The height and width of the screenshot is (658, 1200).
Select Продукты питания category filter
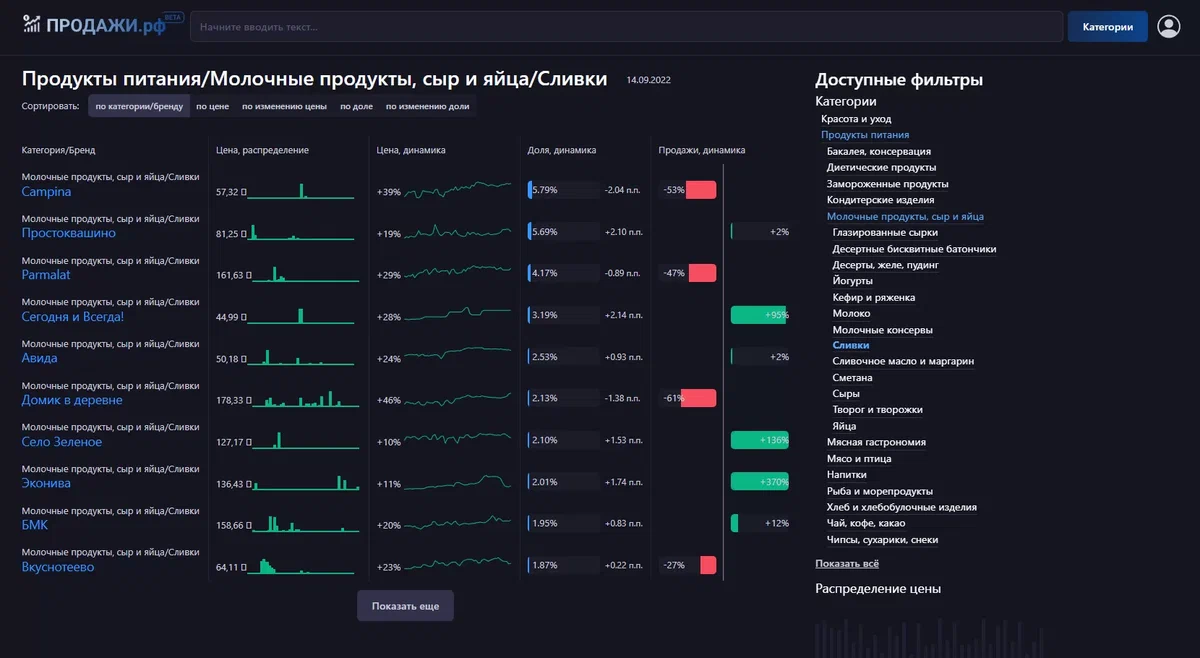[865, 135]
